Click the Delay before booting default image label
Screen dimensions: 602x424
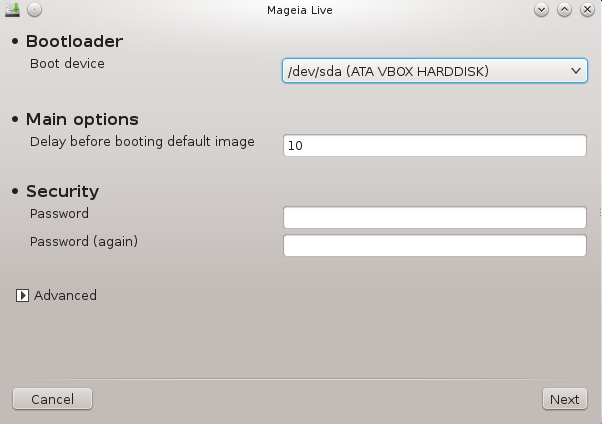point(142,141)
